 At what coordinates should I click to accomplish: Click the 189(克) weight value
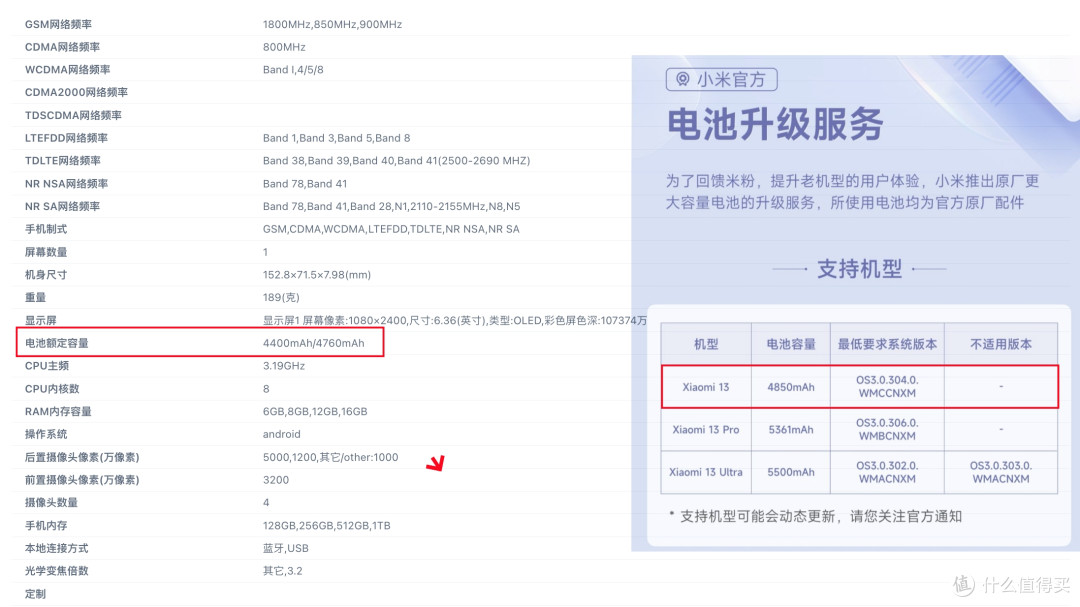pyautogui.click(x=281, y=298)
